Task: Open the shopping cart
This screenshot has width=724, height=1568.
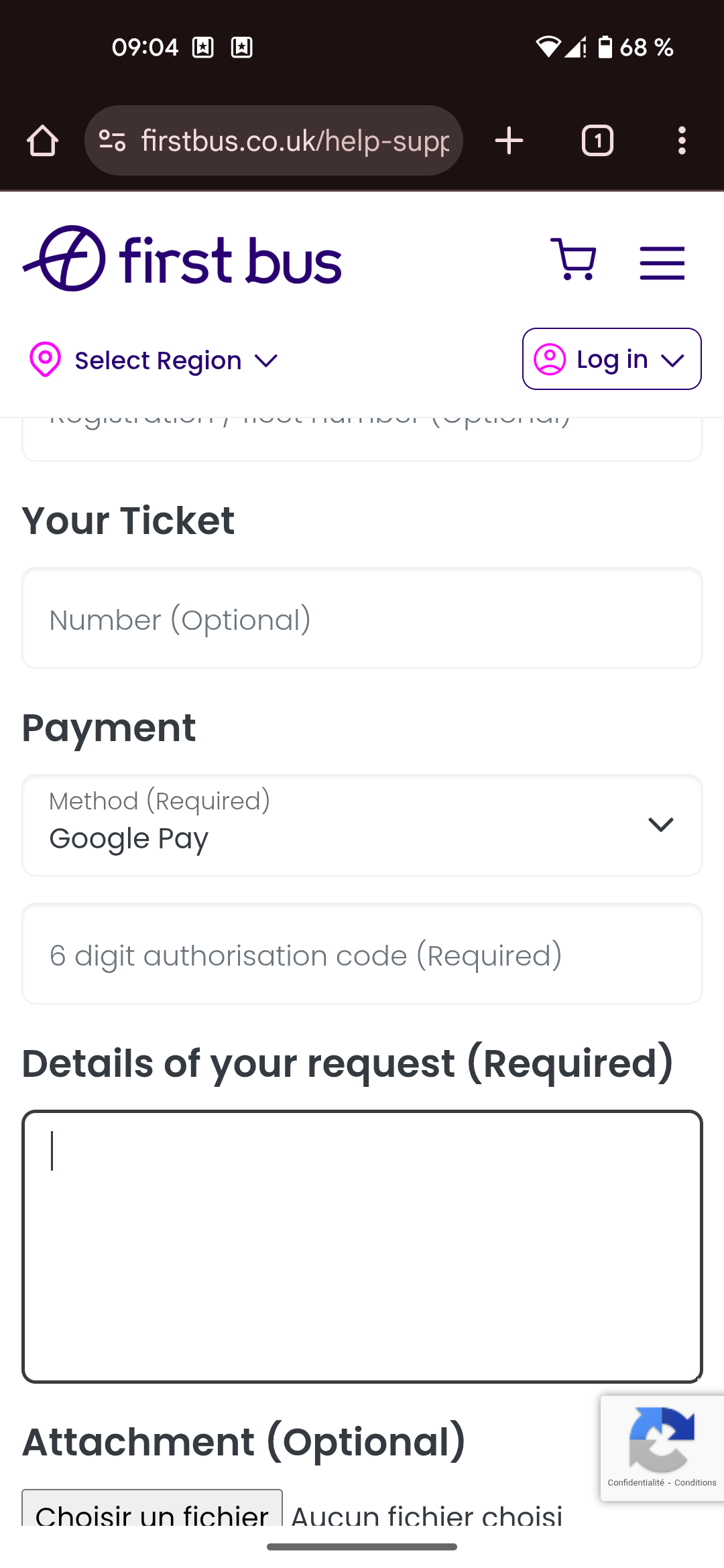Action: [x=573, y=259]
